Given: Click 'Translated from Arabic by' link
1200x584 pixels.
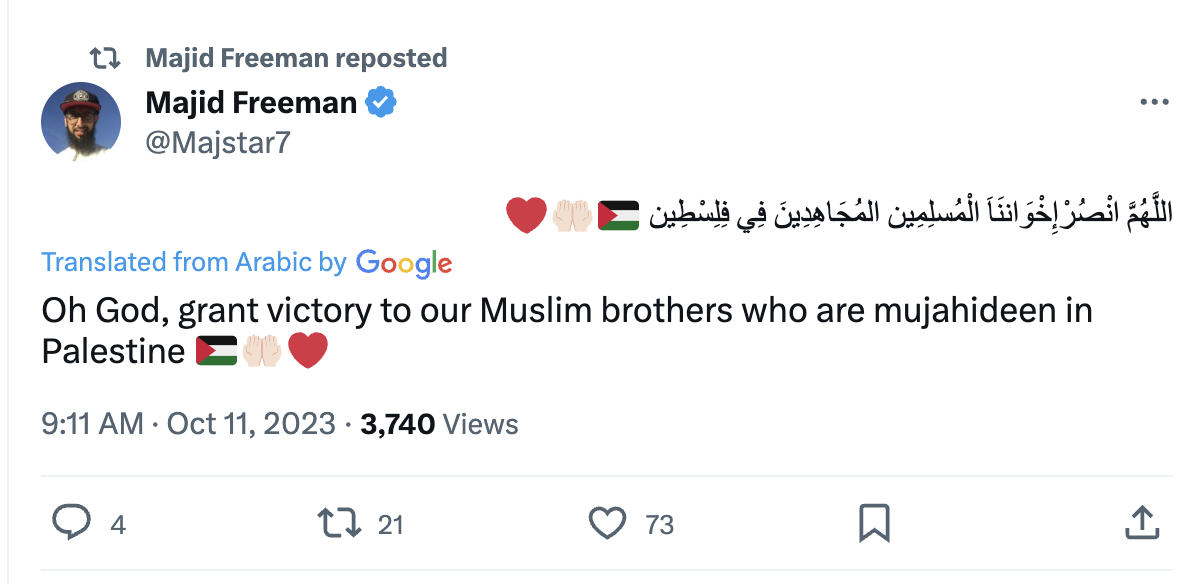Looking at the screenshot, I should tap(194, 262).
